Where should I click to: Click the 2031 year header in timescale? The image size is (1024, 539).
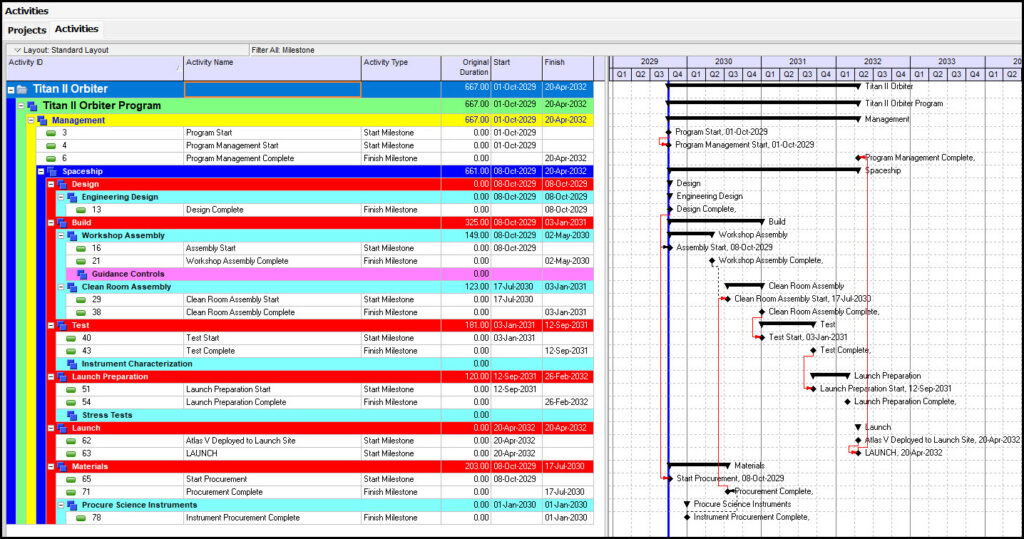797,61
